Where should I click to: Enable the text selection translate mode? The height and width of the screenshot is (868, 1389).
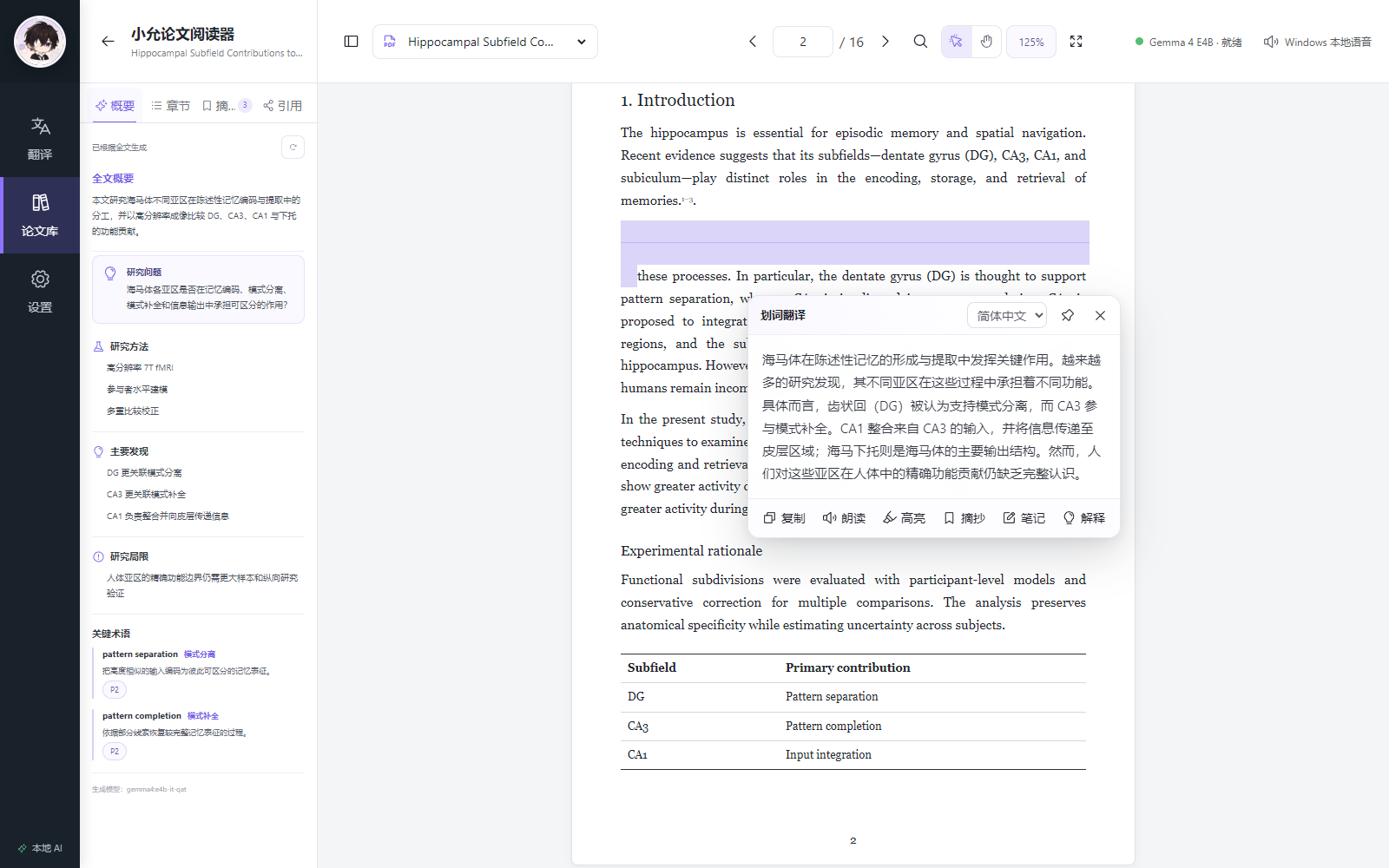956,42
